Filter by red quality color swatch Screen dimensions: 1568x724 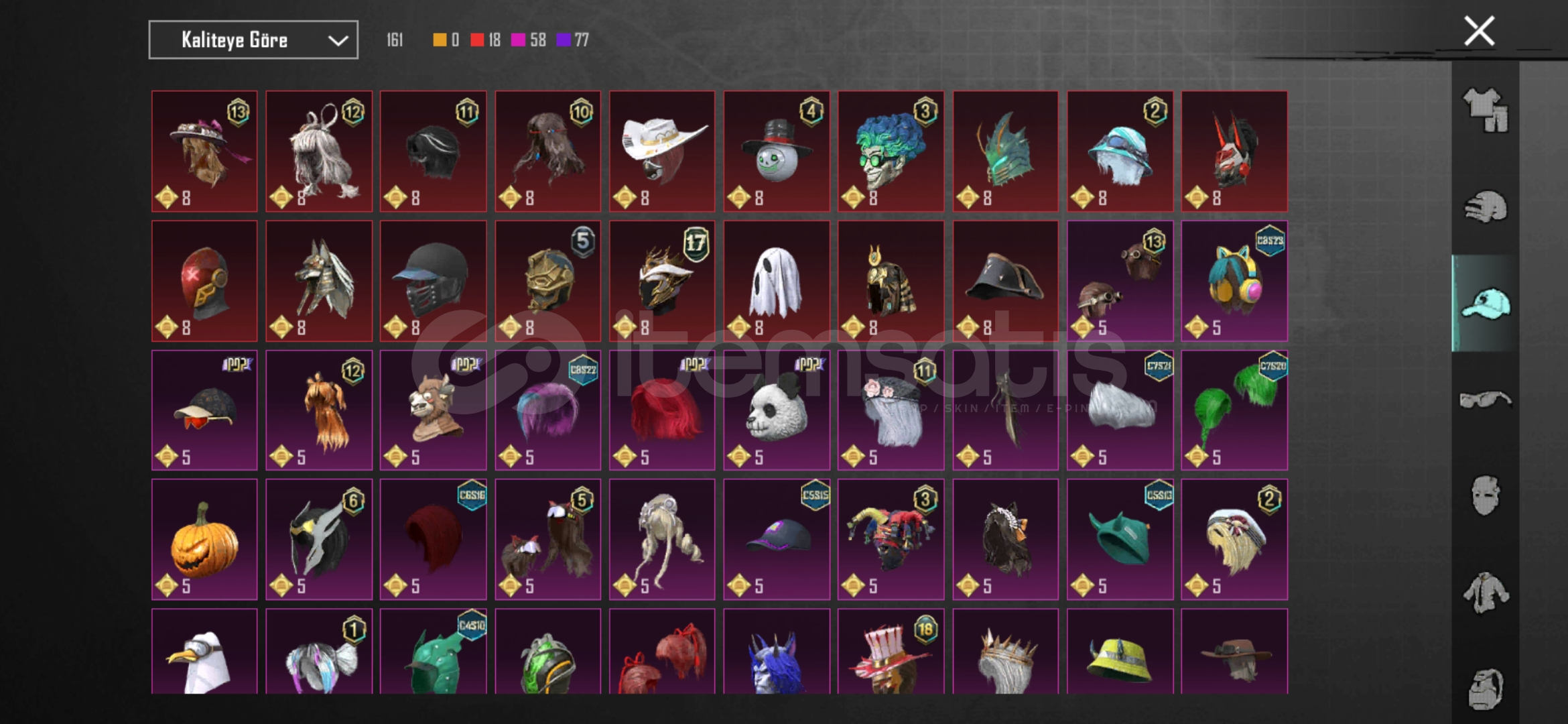click(477, 40)
